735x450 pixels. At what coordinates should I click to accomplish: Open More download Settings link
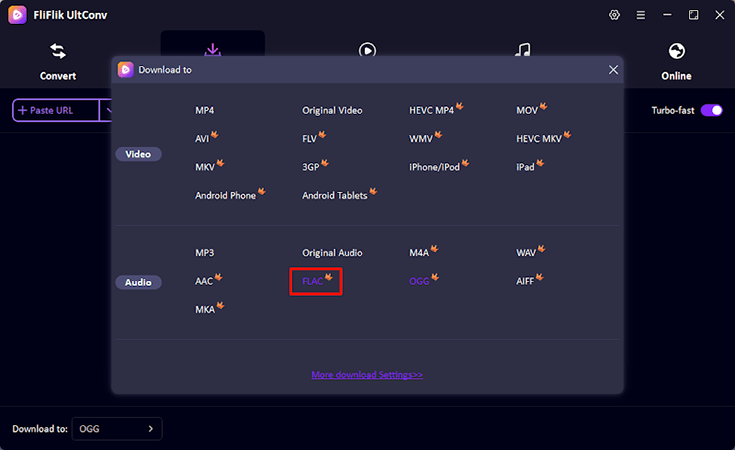pyautogui.click(x=367, y=375)
